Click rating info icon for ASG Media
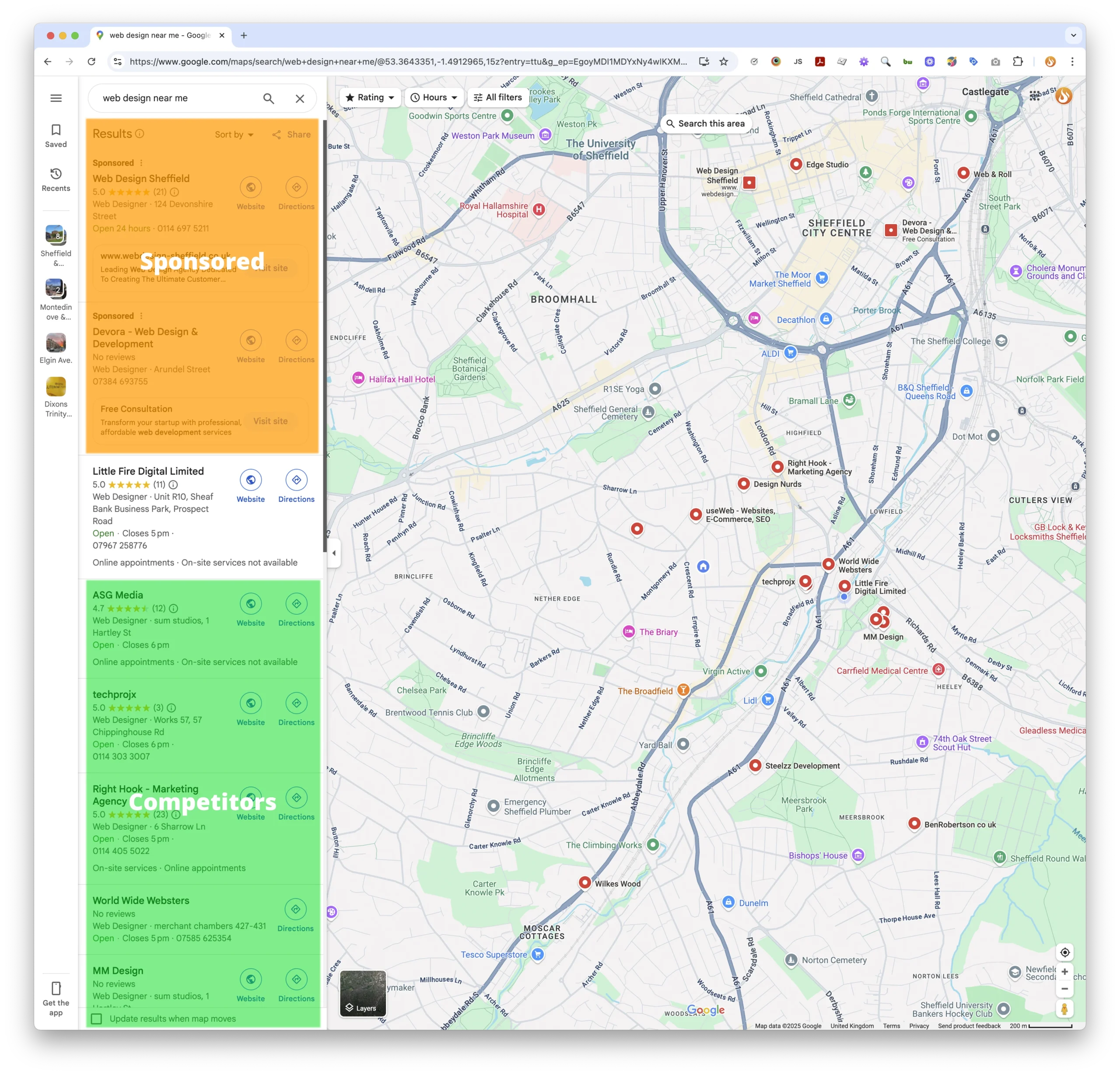This screenshot has width=1120, height=1075. pos(174,609)
